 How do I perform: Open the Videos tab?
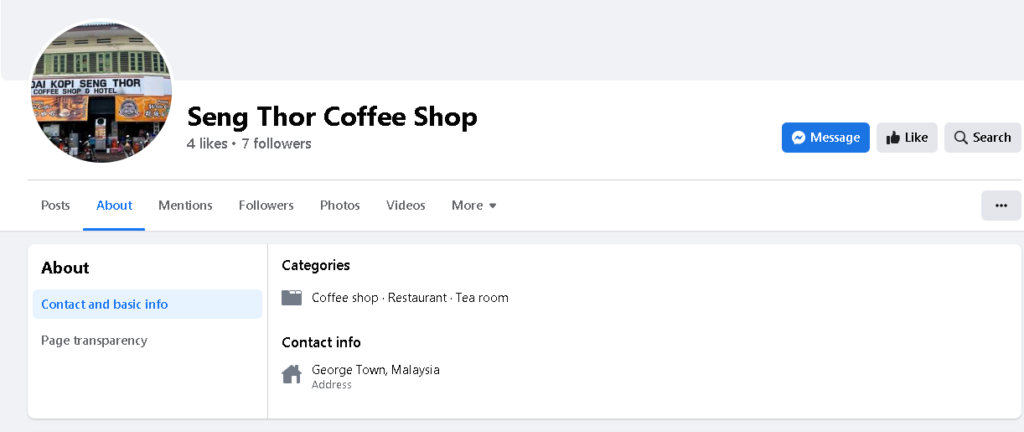406,206
